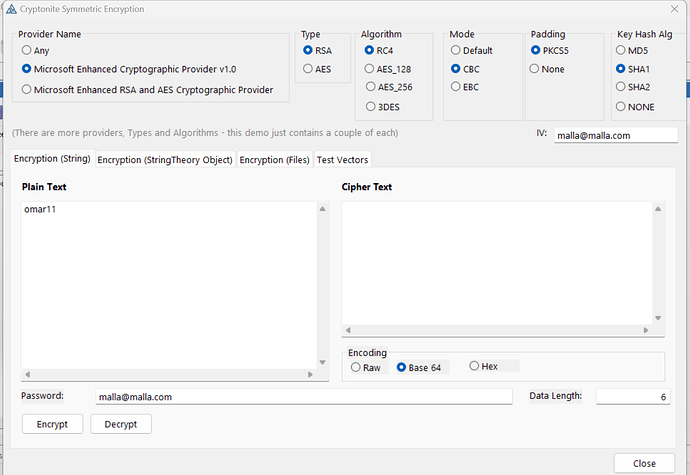690x475 pixels.
Task: Switch to the Test Vectors tab
Action: pos(342,159)
